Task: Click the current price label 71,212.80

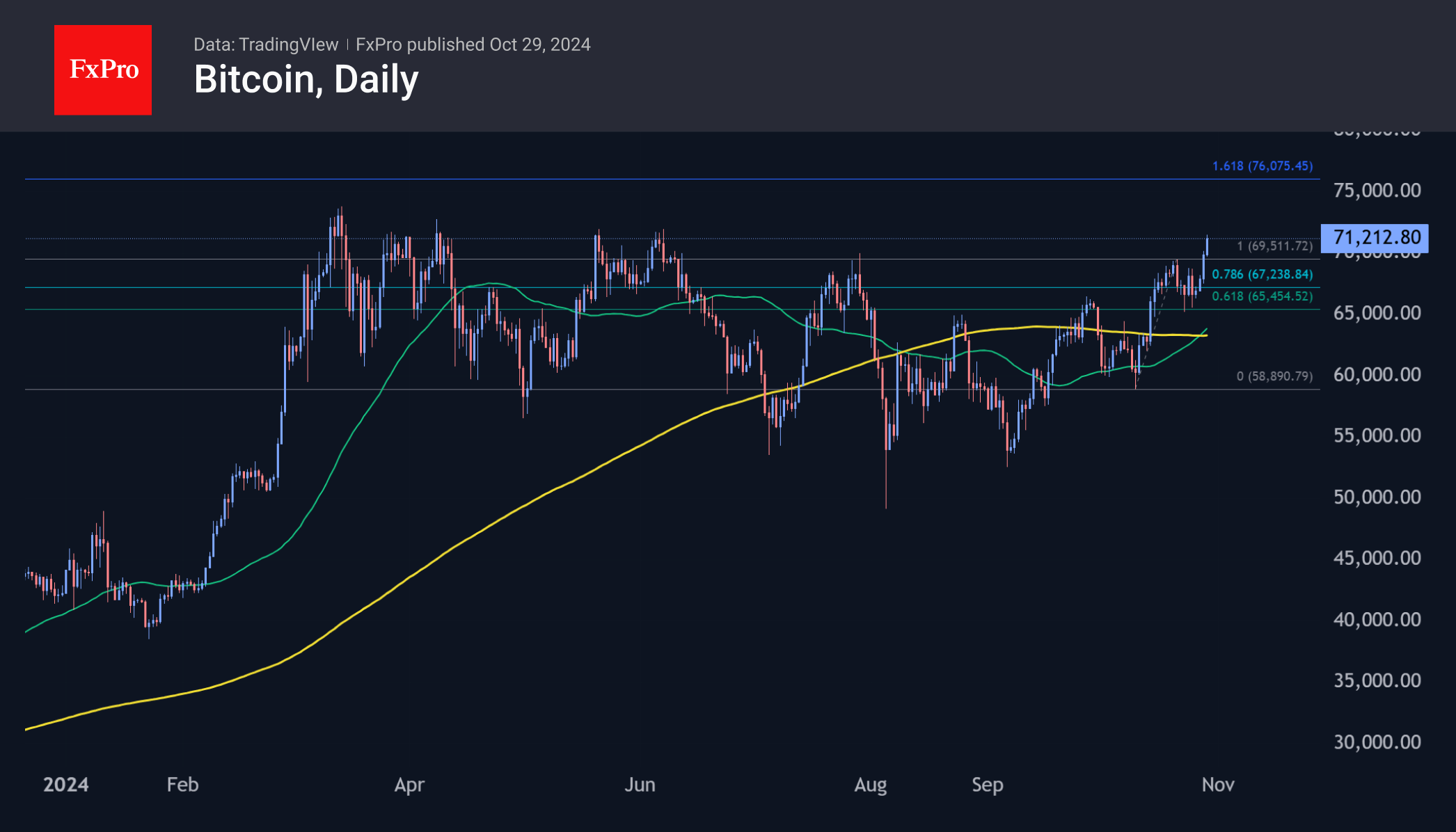Action: click(1375, 238)
